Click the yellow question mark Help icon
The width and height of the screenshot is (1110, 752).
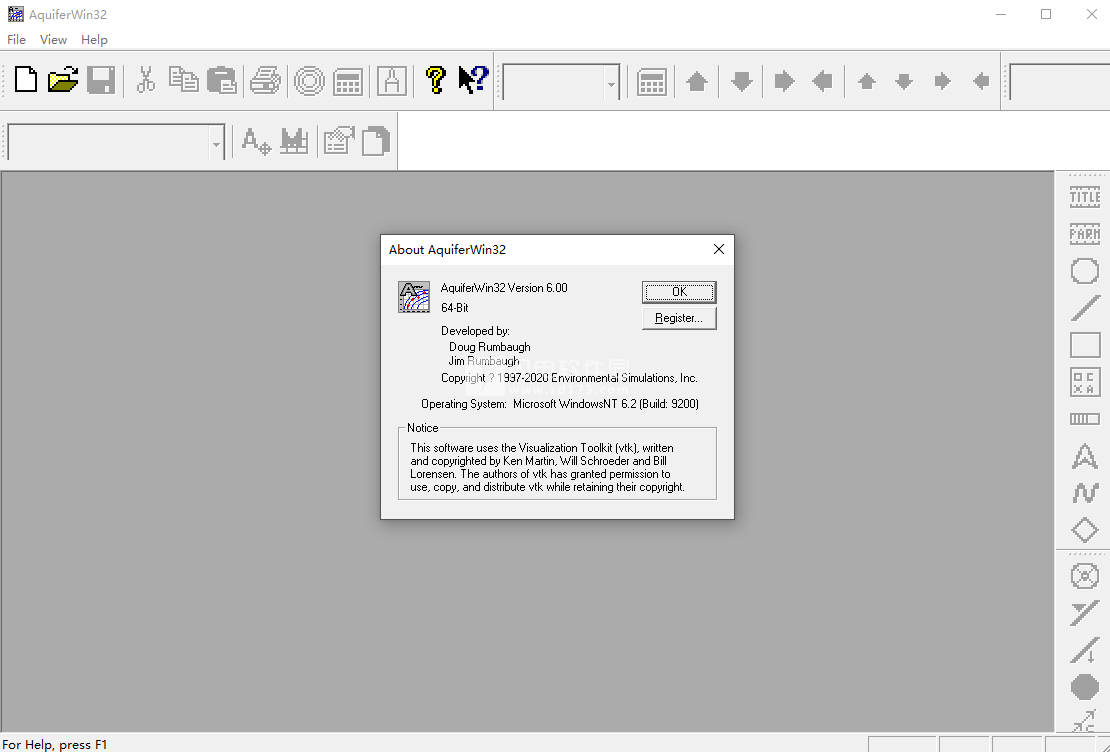[435, 80]
